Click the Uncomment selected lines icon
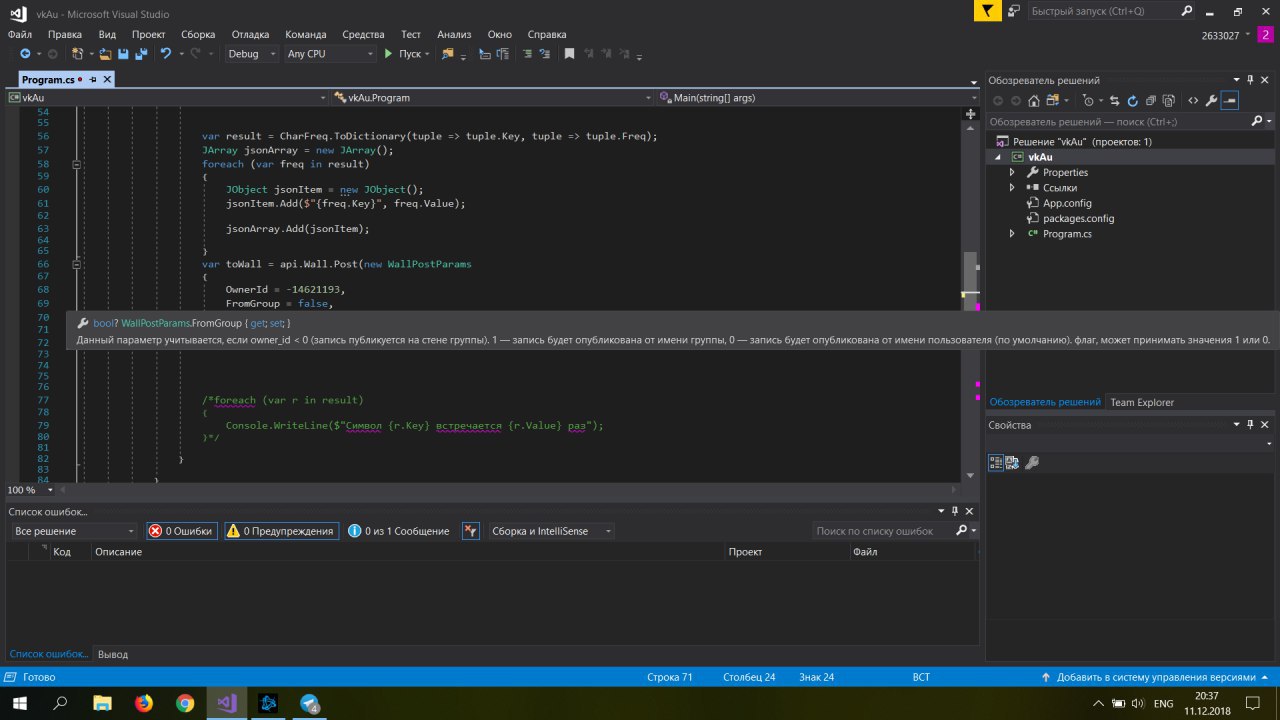This screenshot has height=720, width=1280. pyautogui.click(x=545, y=54)
